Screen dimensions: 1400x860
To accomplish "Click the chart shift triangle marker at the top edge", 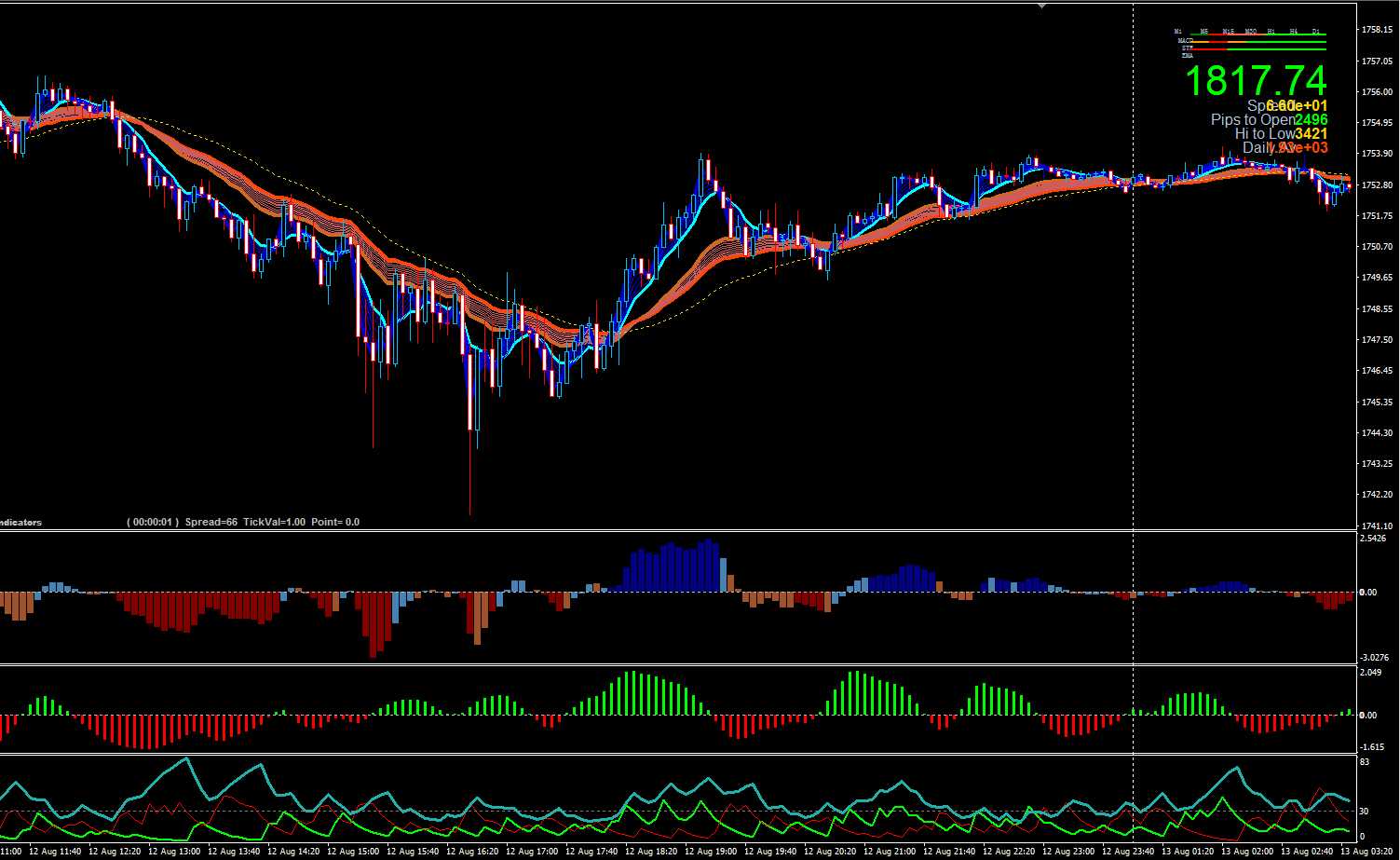I will (1042, 6).
